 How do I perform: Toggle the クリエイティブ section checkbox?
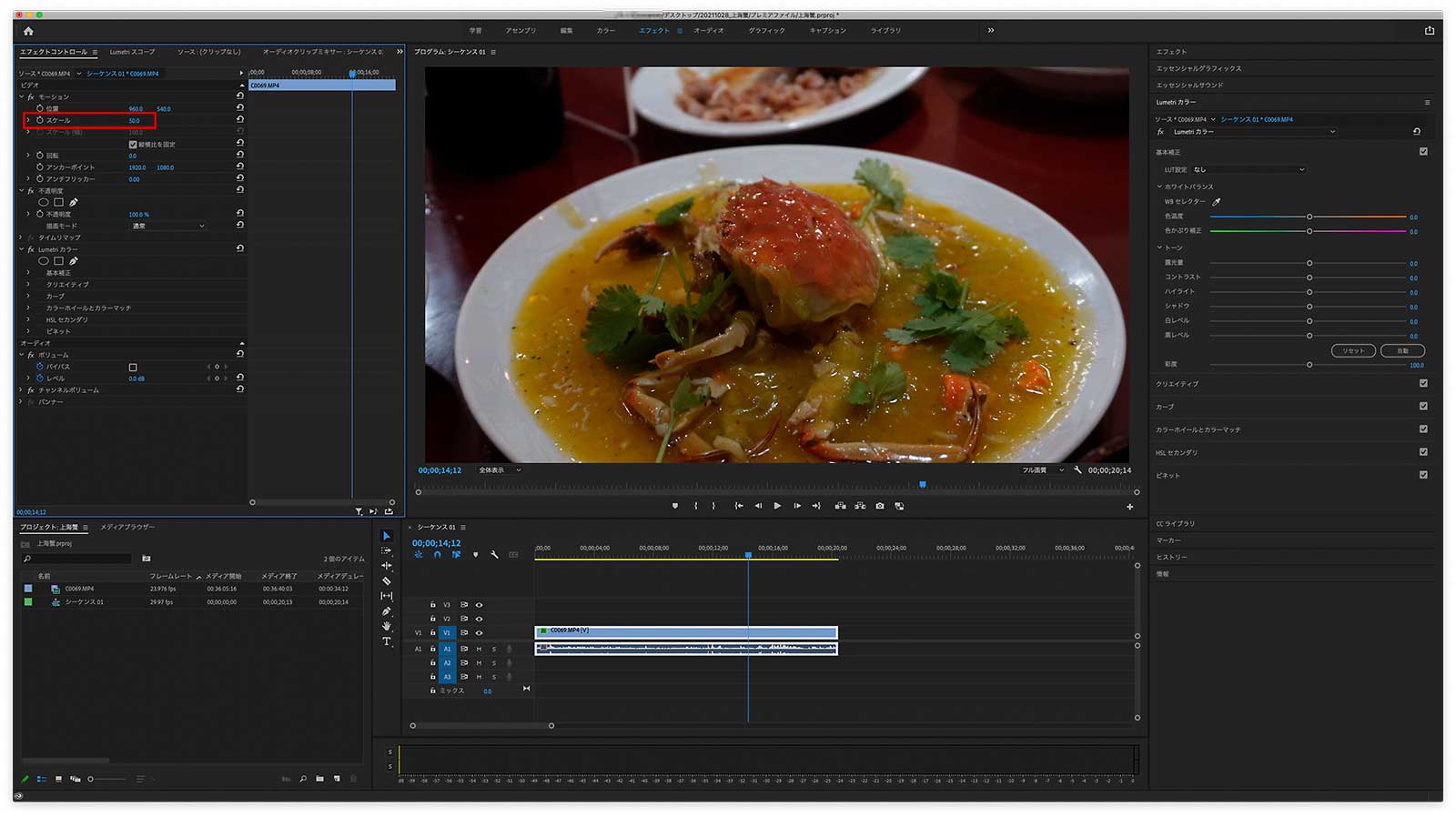[1423, 384]
